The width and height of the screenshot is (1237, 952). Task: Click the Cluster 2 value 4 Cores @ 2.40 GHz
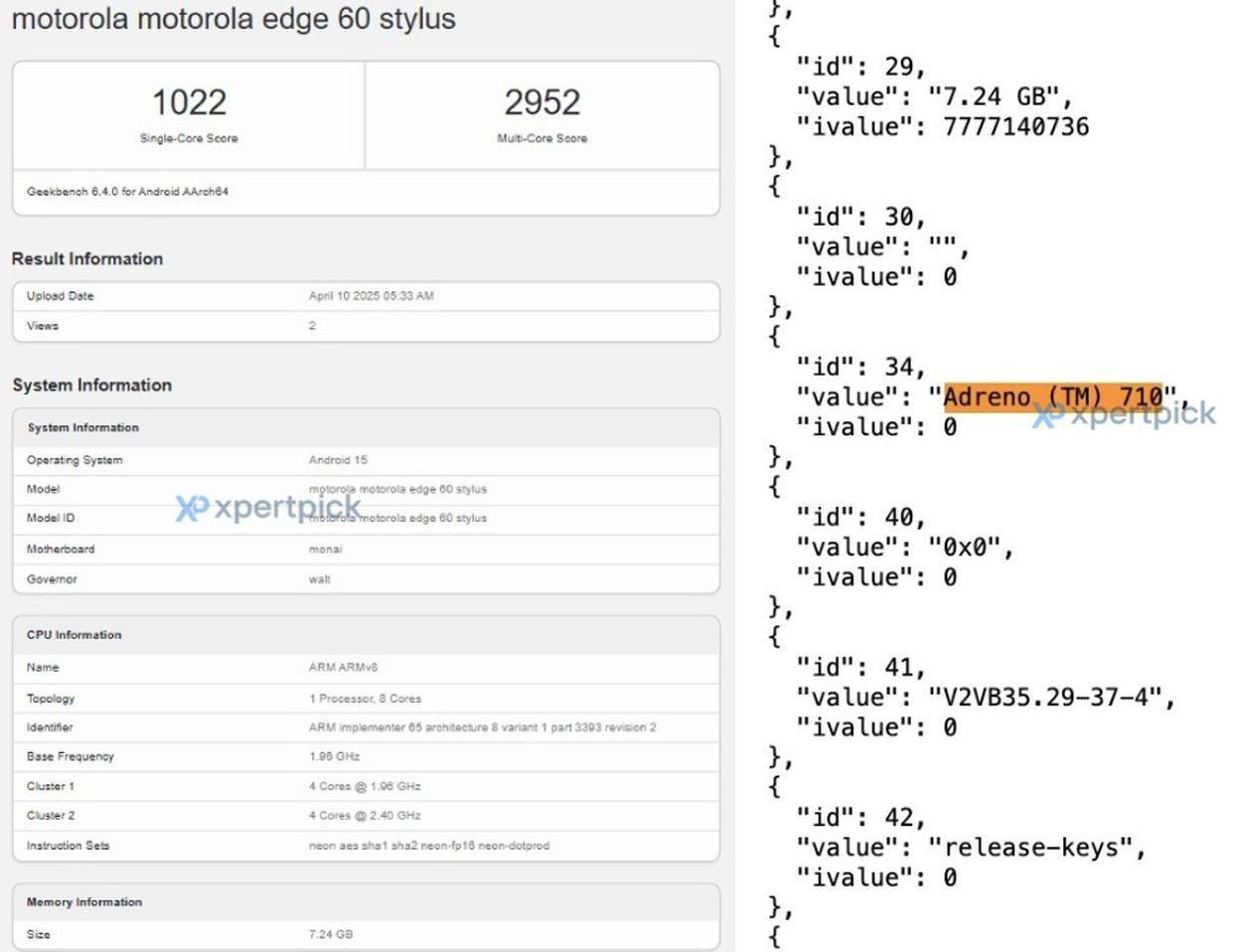(365, 815)
